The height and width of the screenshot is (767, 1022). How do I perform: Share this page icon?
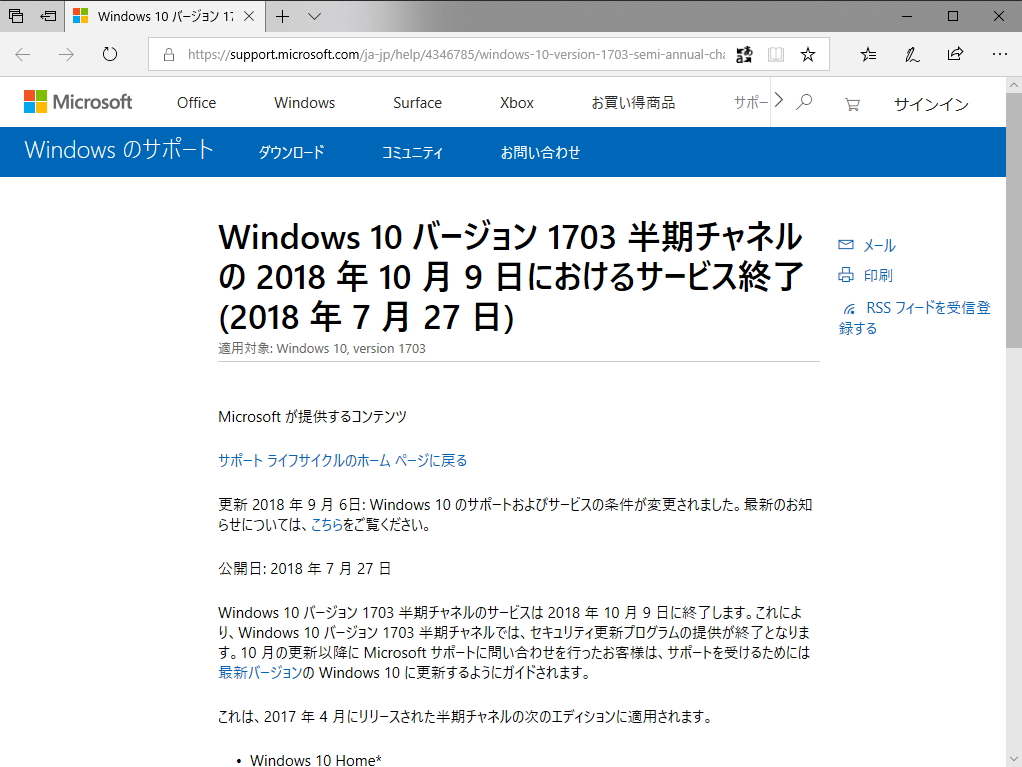point(956,54)
